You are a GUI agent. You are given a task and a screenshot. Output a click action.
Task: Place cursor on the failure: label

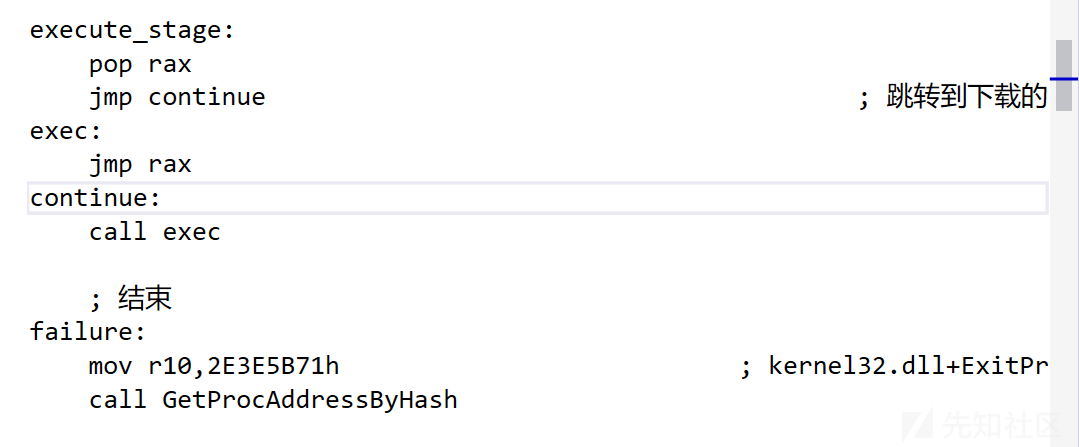[x=88, y=332]
